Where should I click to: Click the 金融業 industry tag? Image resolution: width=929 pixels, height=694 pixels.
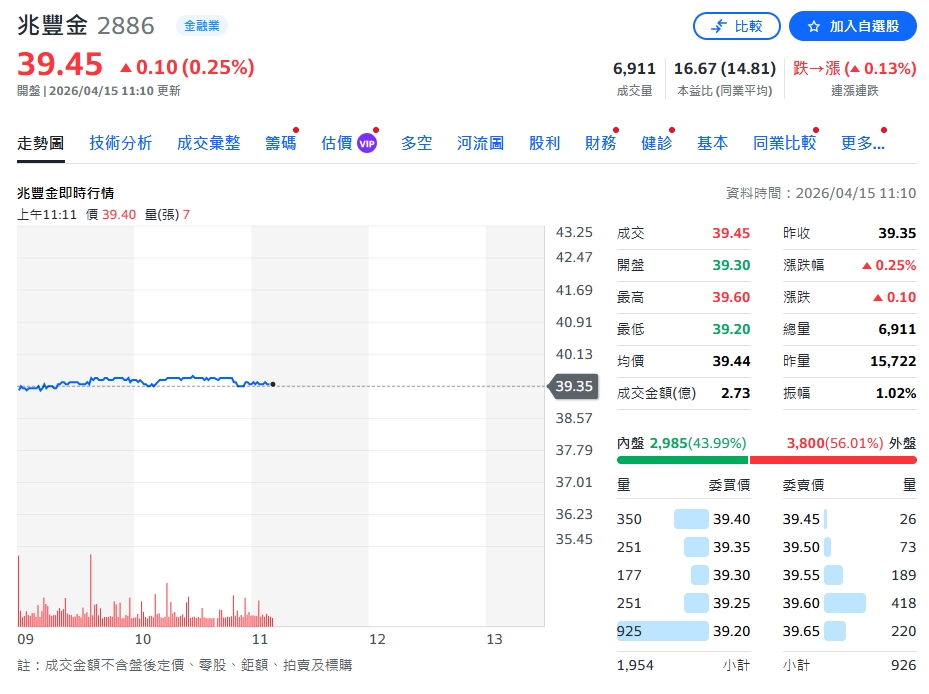200,25
